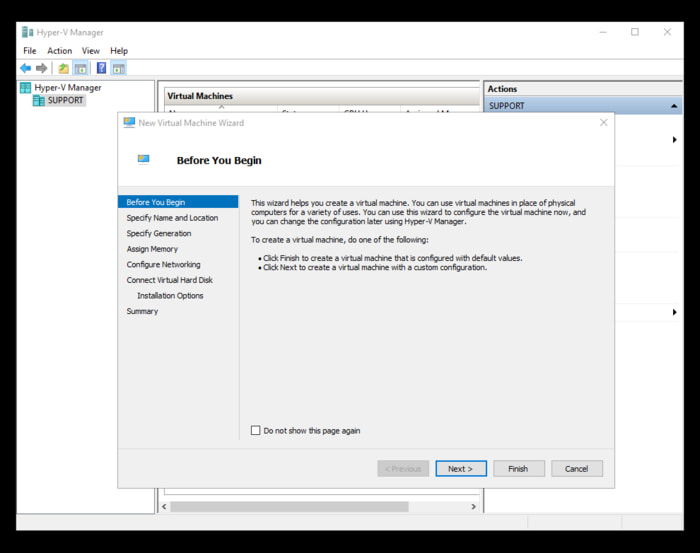Click the left scroll arrow under Virtual Machines

point(164,507)
